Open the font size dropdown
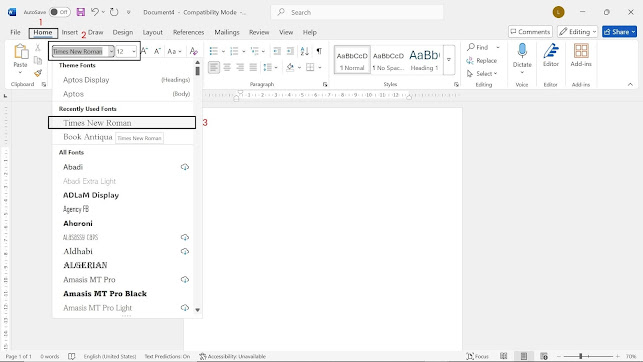The image size is (643, 362). pos(134,51)
